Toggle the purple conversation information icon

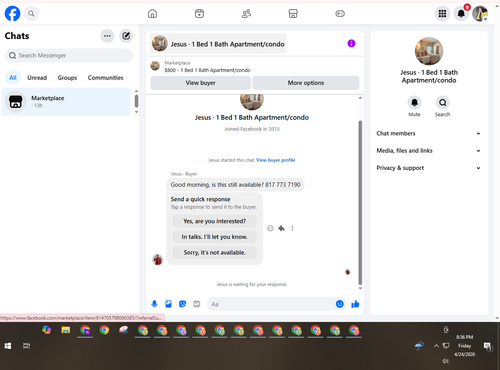(x=351, y=43)
